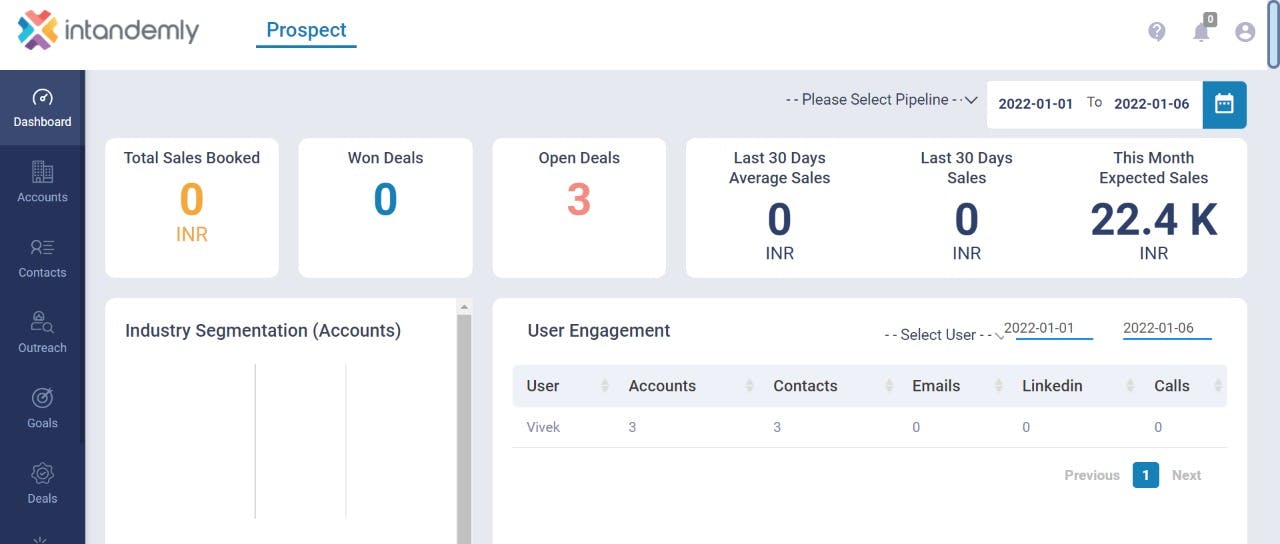Viewport: 1280px width, 544px height.
Task: Open the notifications bell
Action: click(1201, 32)
